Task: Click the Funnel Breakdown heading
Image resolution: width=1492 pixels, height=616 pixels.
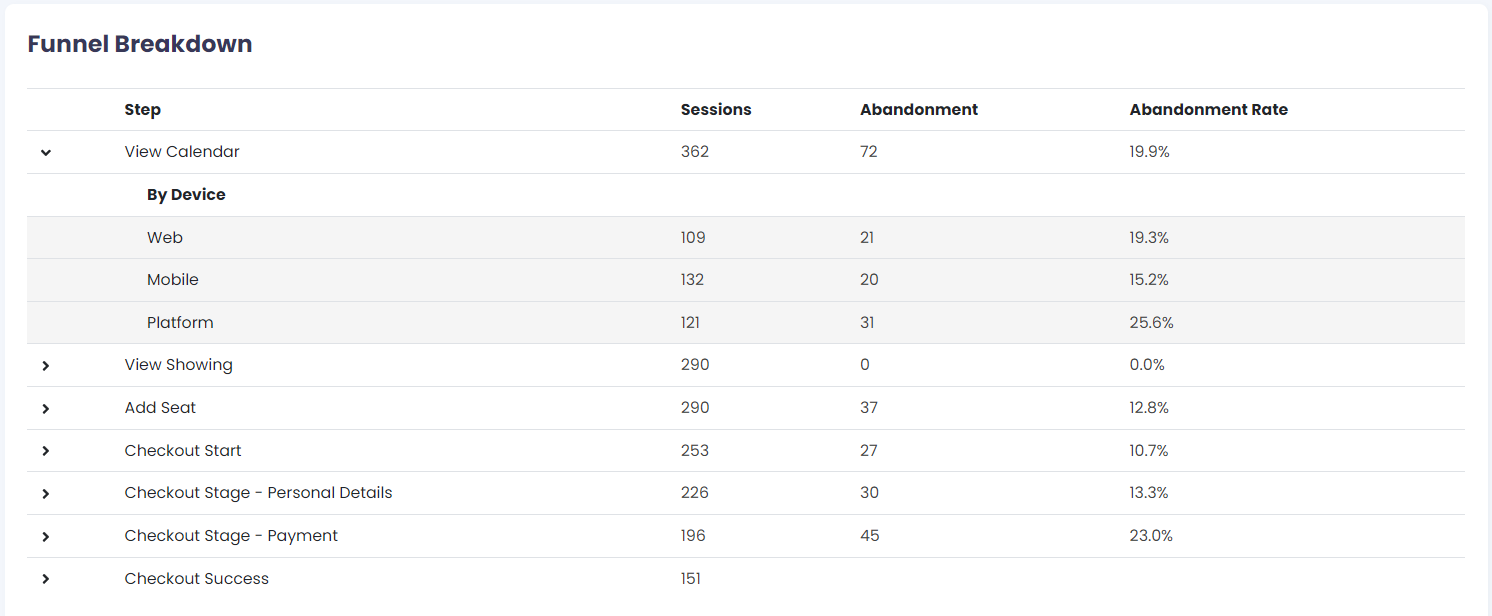Action: coord(140,44)
